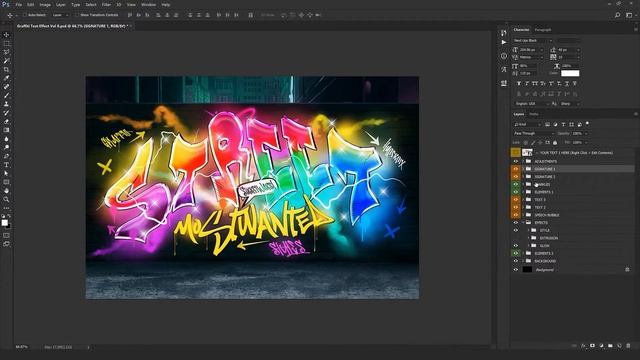Select the Dodge tool
Viewport: 640px width, 360px height.
pyautogui.click(x=6, y=147)
